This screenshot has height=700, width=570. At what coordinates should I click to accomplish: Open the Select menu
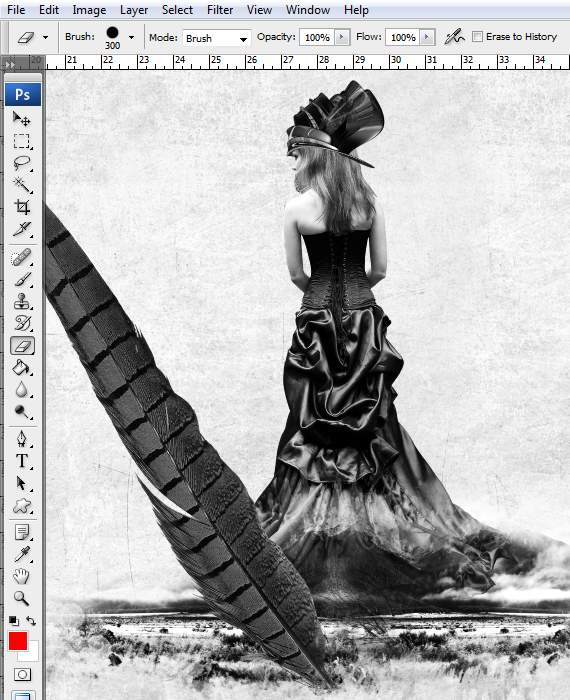pos(177,10)
